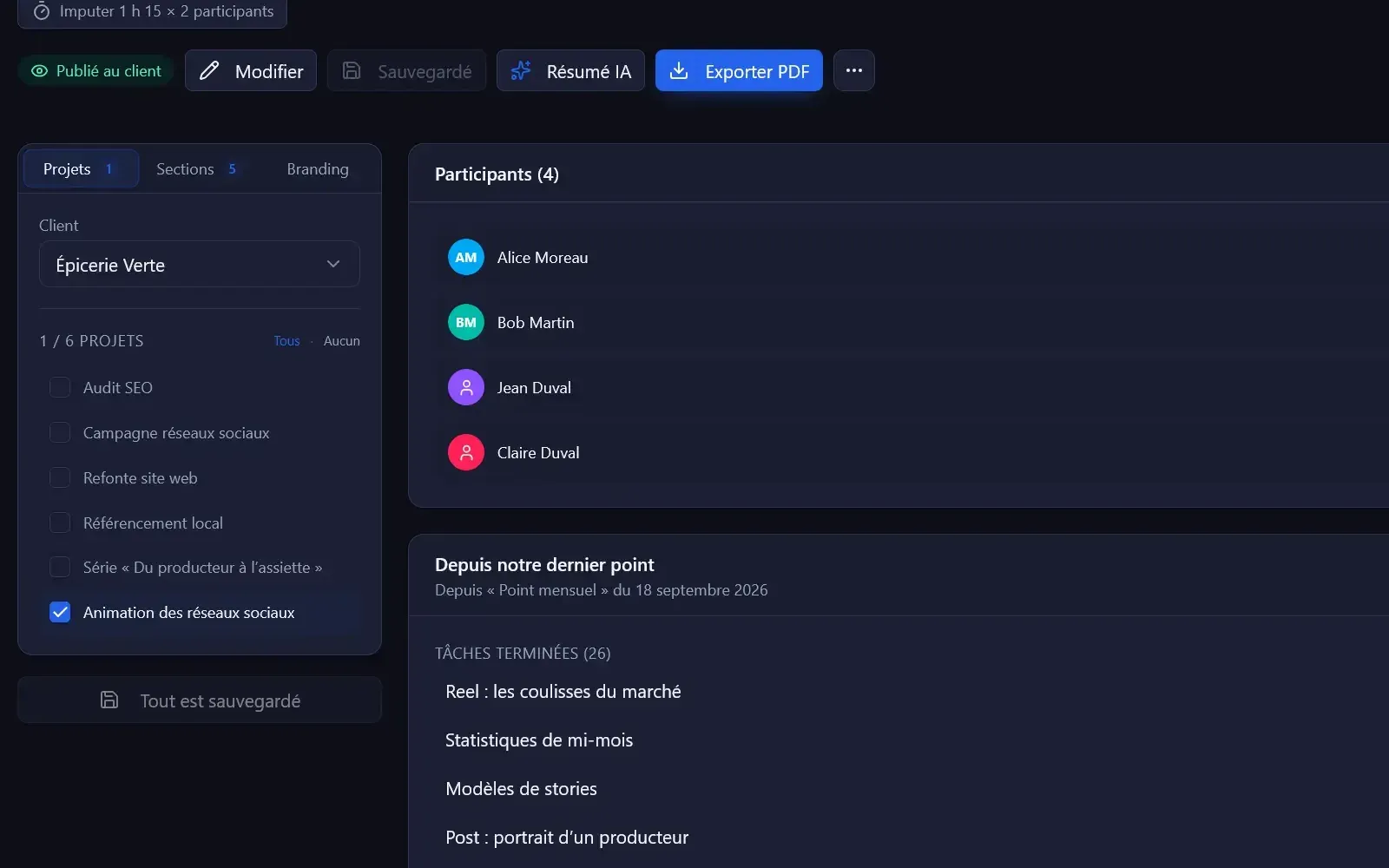The width and height of the screenshot is (1389, 868).
Task: Select all projects with Tous link
Action: point(286,341)
